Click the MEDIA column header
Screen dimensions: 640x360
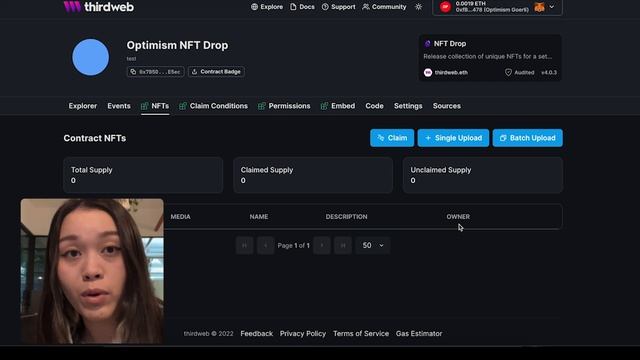[180, 217]
